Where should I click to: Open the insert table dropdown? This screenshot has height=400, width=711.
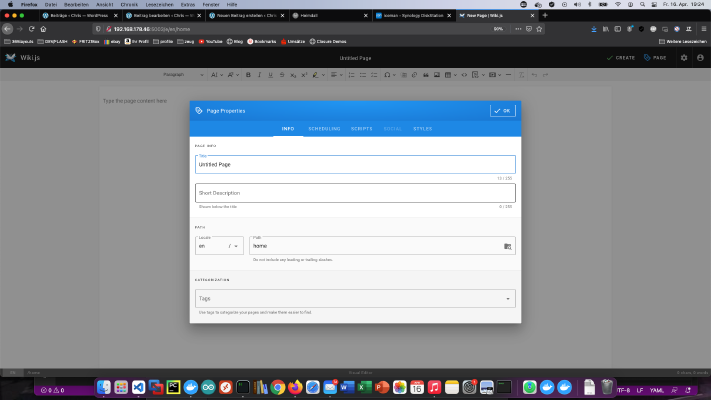click(x=450, y=75)
